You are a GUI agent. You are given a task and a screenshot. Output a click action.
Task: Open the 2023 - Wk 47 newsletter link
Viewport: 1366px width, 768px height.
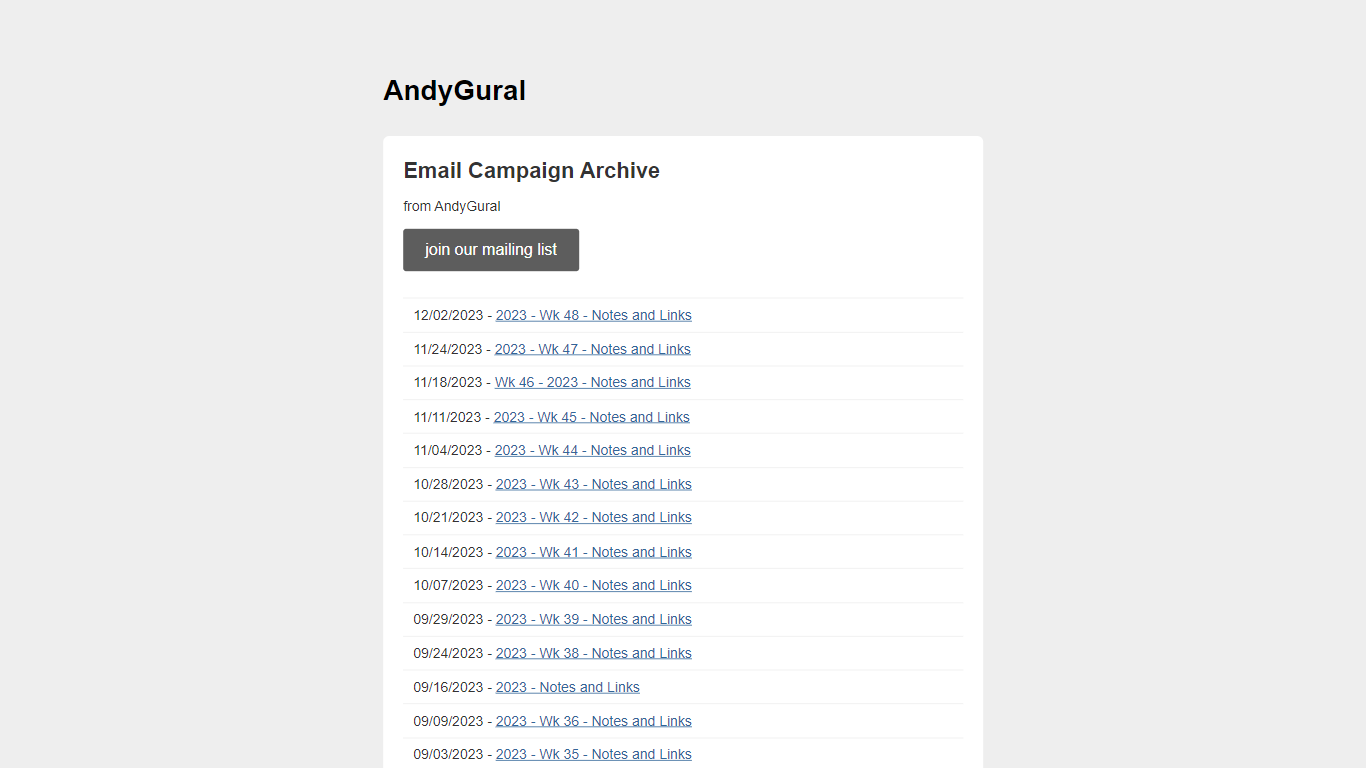click(x=592, y=349)
